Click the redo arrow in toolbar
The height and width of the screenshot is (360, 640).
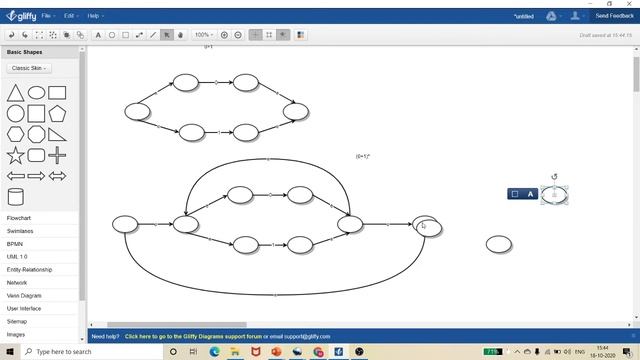tap(25, 35)
